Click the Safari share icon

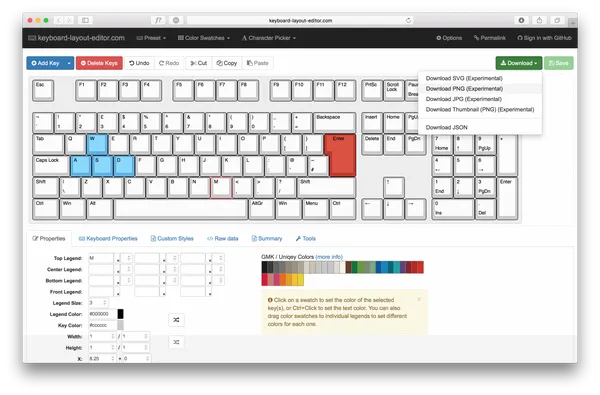[539, 20]
